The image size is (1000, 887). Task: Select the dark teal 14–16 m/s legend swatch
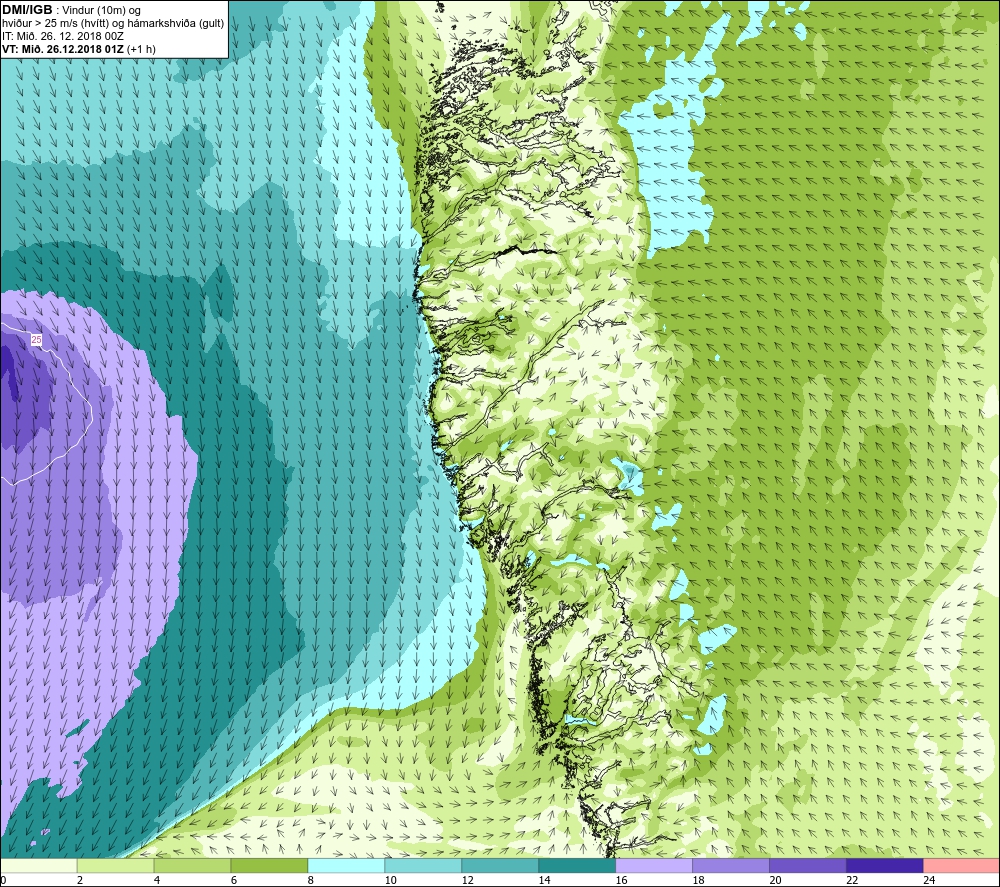577,866
